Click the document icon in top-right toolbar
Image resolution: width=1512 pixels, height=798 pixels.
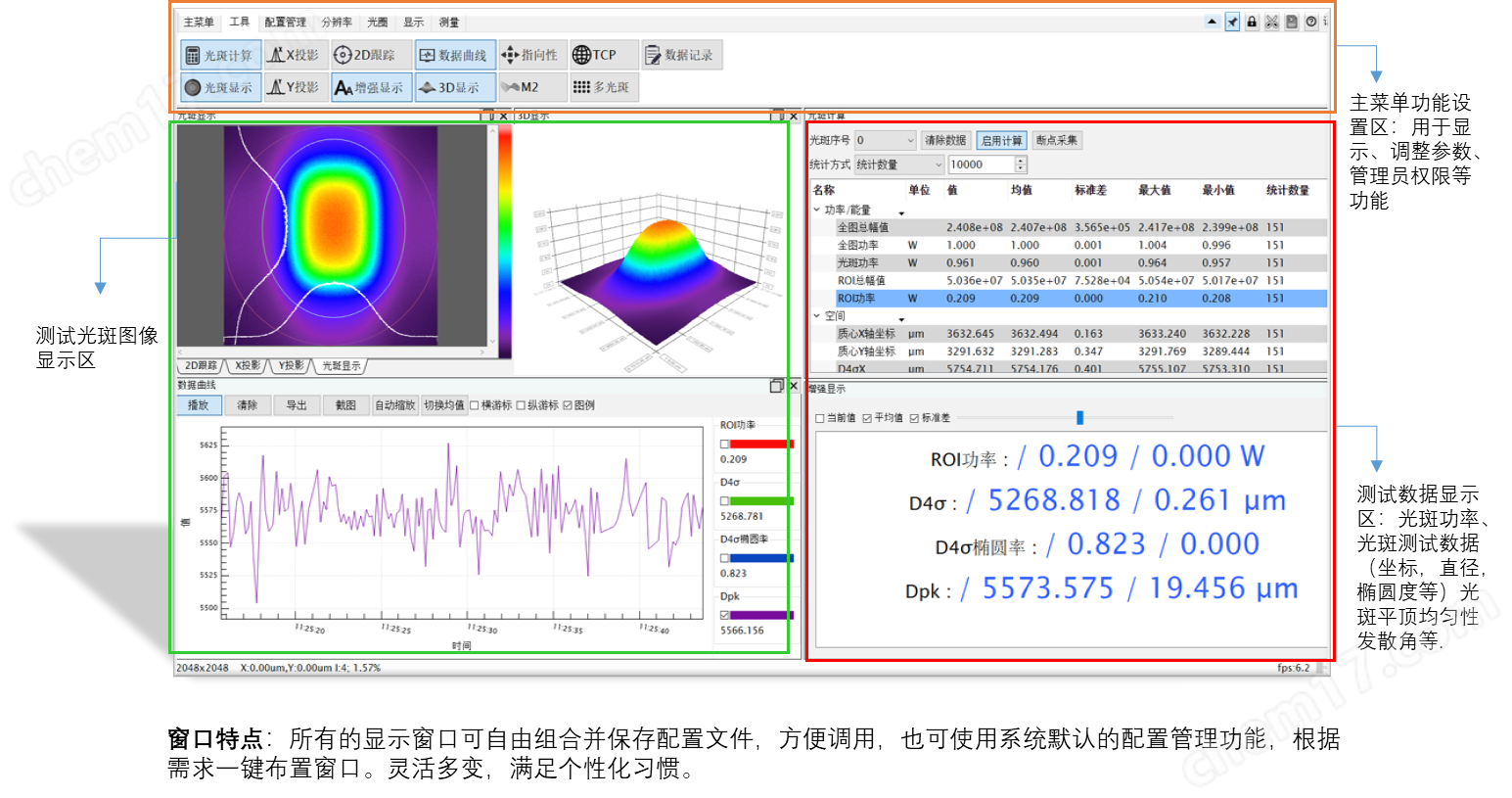(1292, 22)
